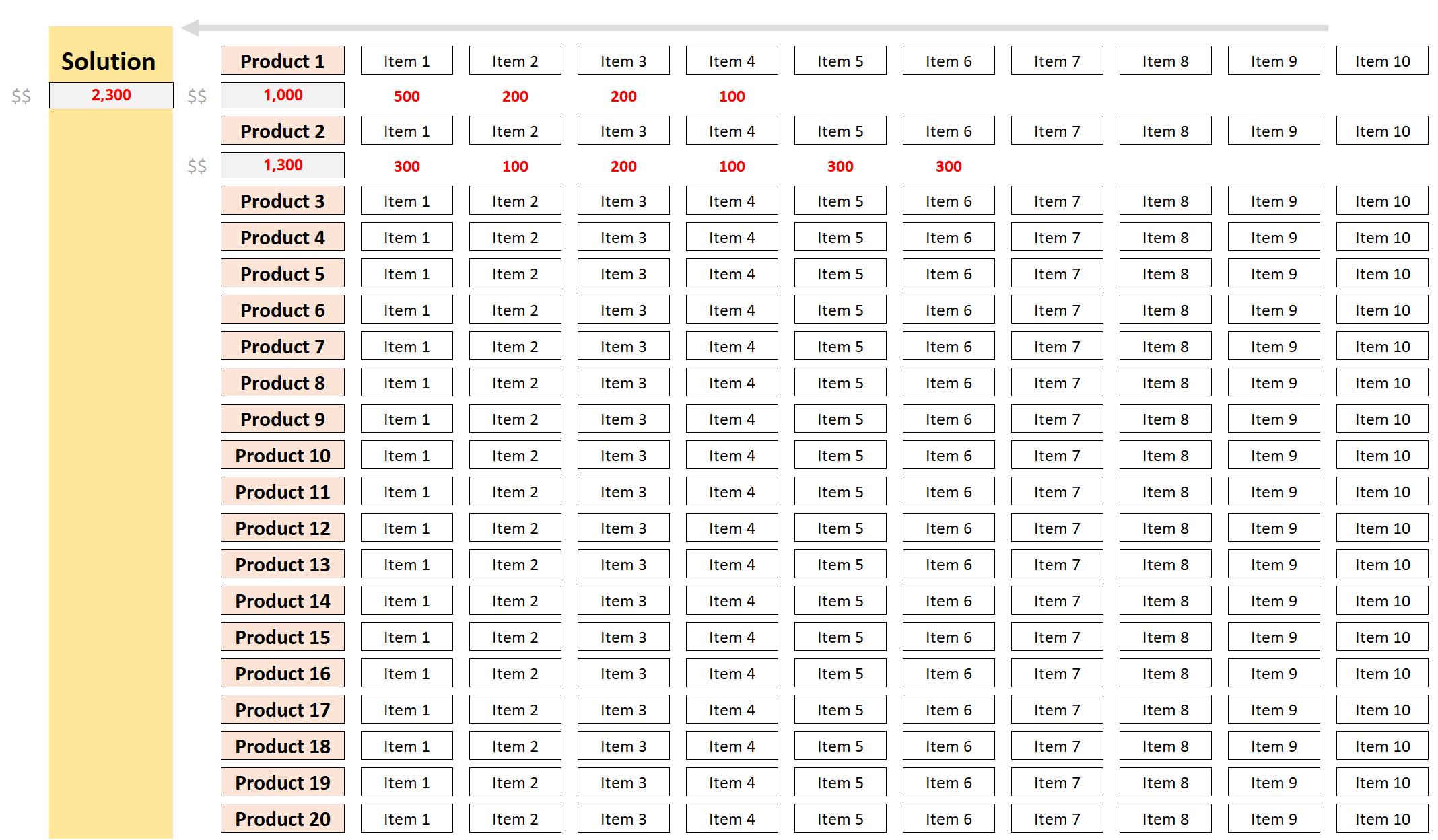The image size is (1438, 840).
Task: Select Item 10 in Product 1 row
Action: tap(1381, 61)
